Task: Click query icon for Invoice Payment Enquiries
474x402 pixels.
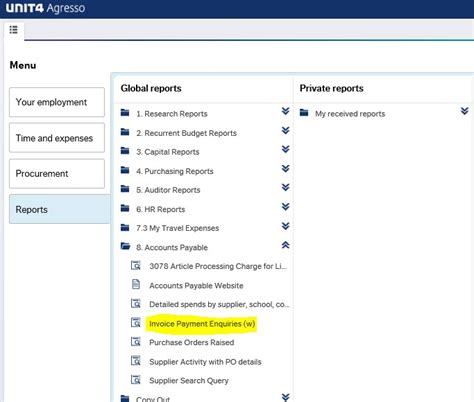Action: coord(136,322)
